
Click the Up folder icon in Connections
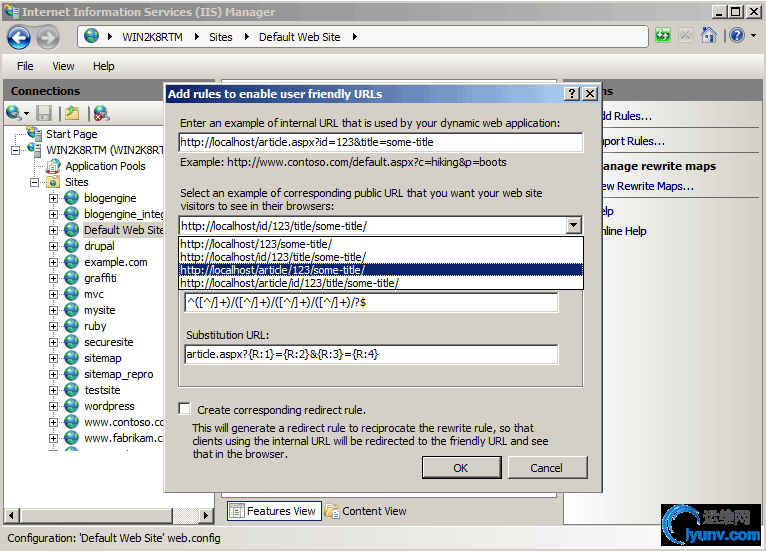point(72,113)
